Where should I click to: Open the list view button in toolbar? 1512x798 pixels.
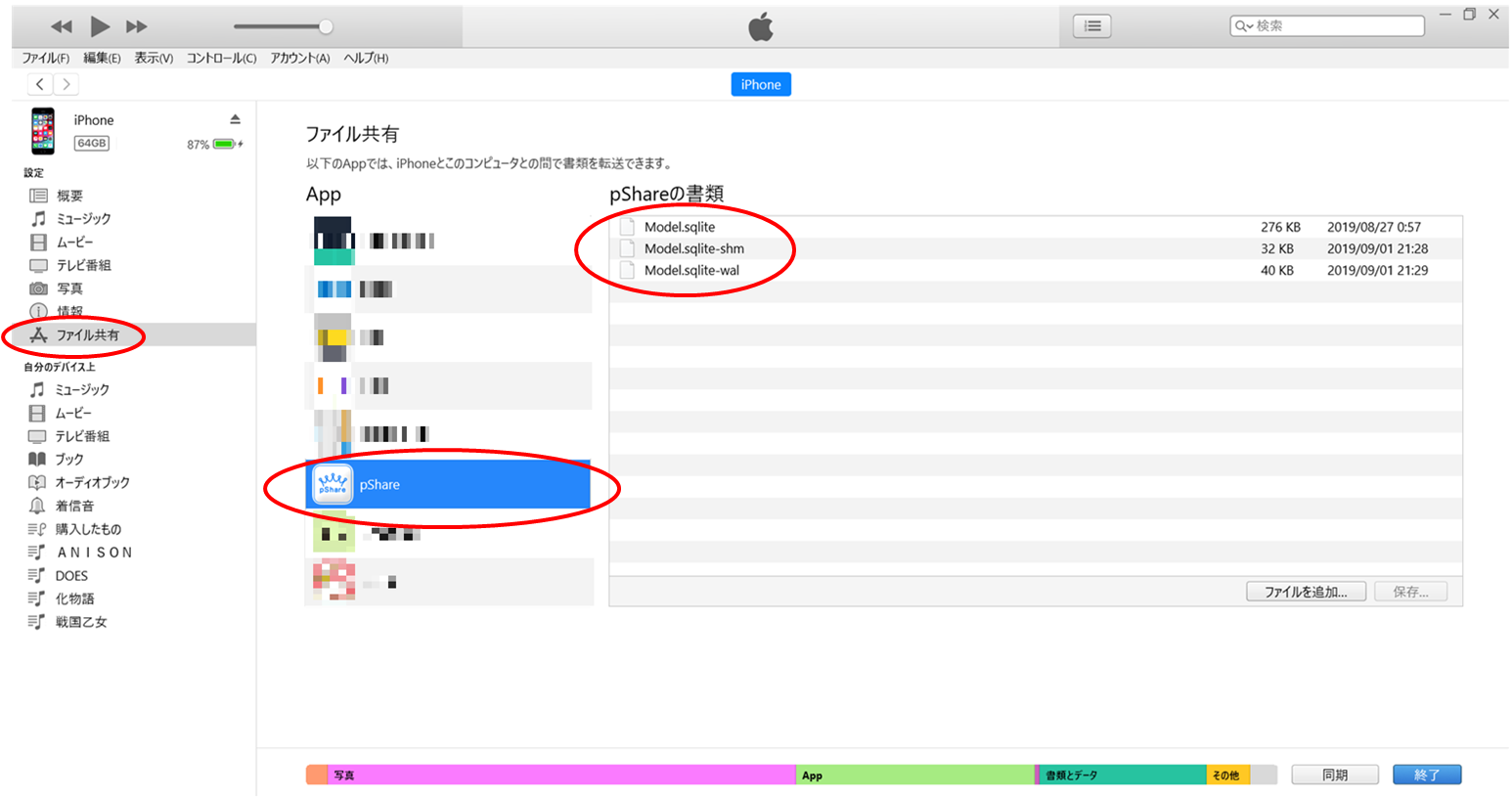pyautogui.click(x=1092, y=26)
